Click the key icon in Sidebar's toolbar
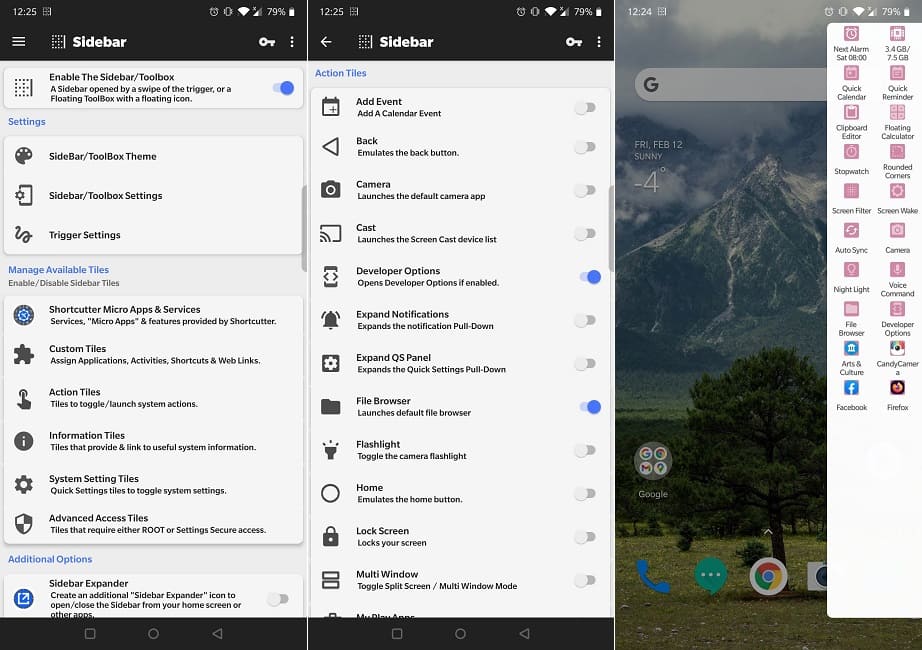The height and width of the screenshot is (650, 922). (268, 42)
